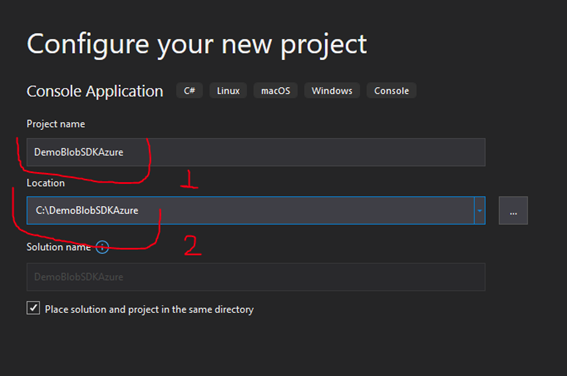The width and height of the screenshot is (567, 376).
Task: Click the Location path field
Action: [x=250, y=210]
